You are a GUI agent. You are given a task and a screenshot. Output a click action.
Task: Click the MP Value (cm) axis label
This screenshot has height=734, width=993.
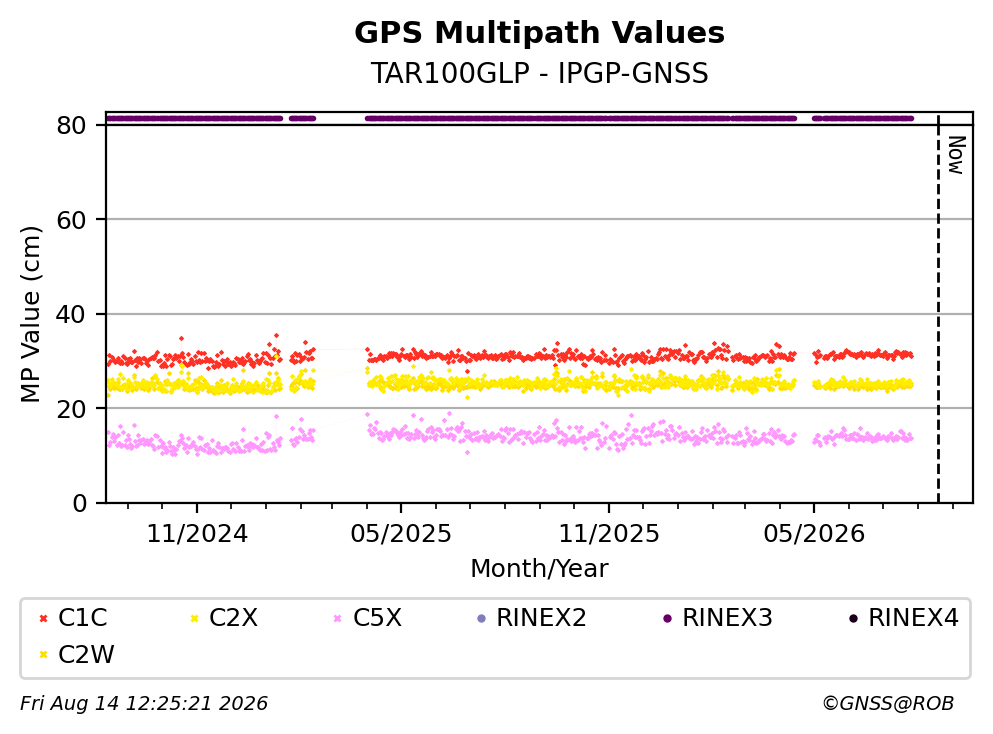pyautogui.click(x=30, y=314)
